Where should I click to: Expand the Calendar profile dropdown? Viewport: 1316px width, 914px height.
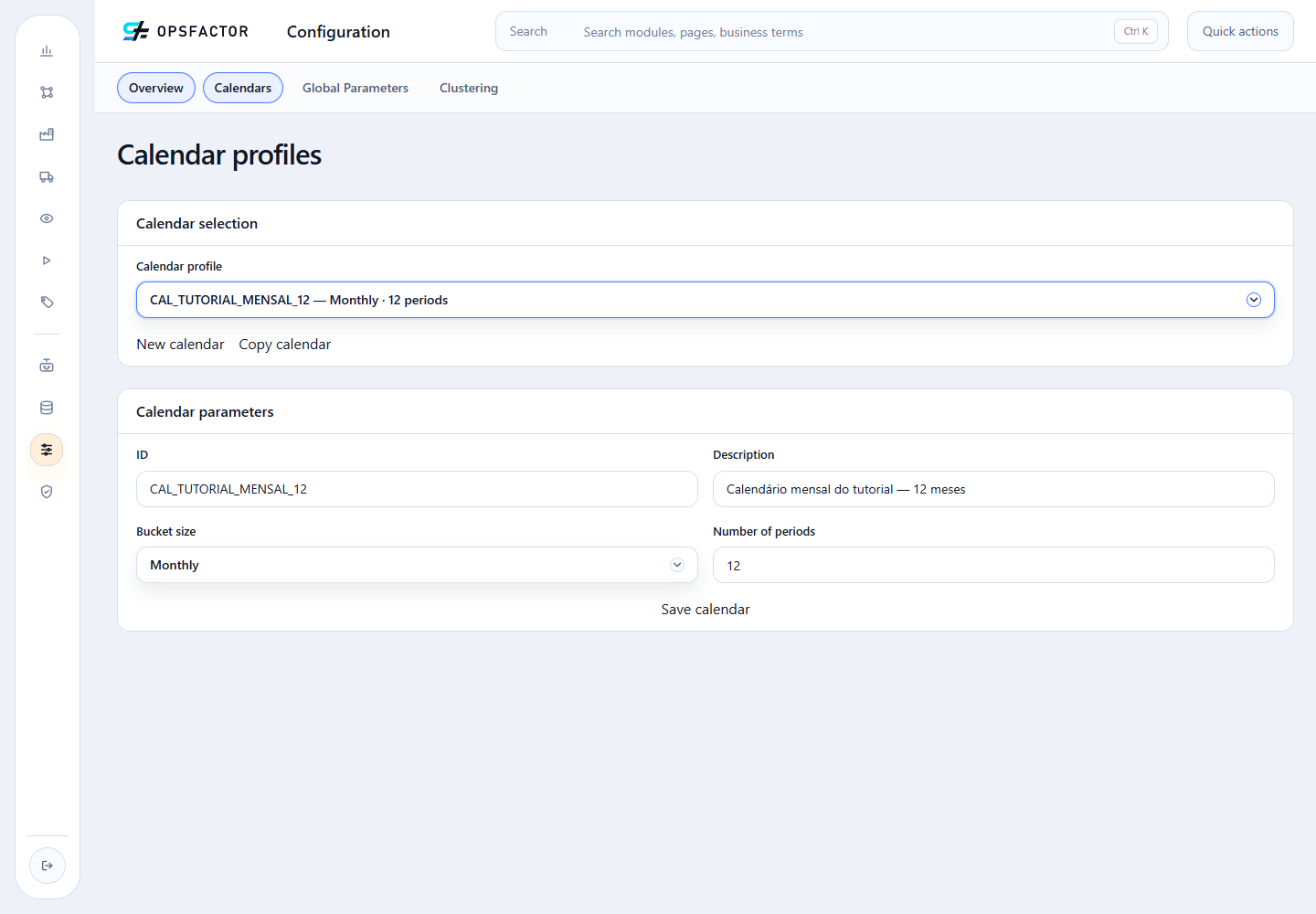pyautogui.click(x=706, y=300)
